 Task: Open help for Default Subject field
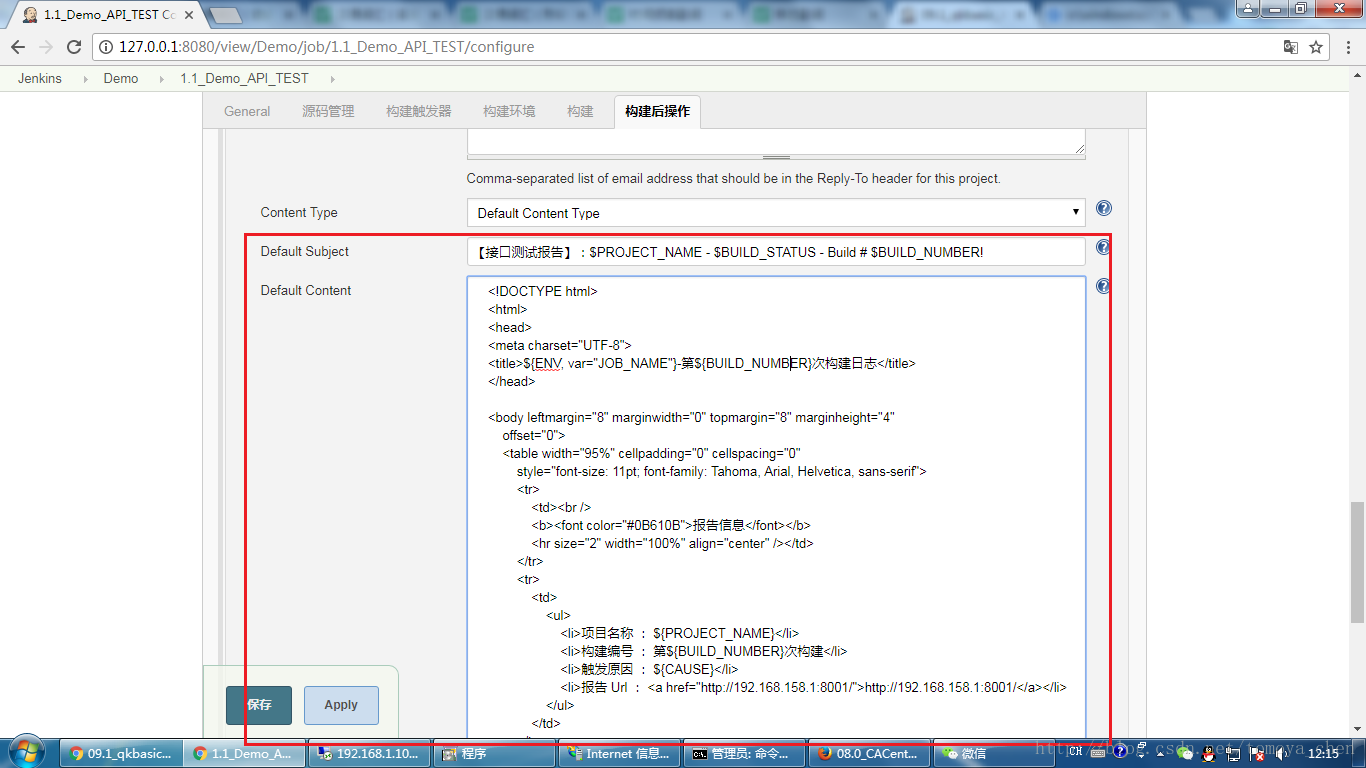pos(1104,247)
